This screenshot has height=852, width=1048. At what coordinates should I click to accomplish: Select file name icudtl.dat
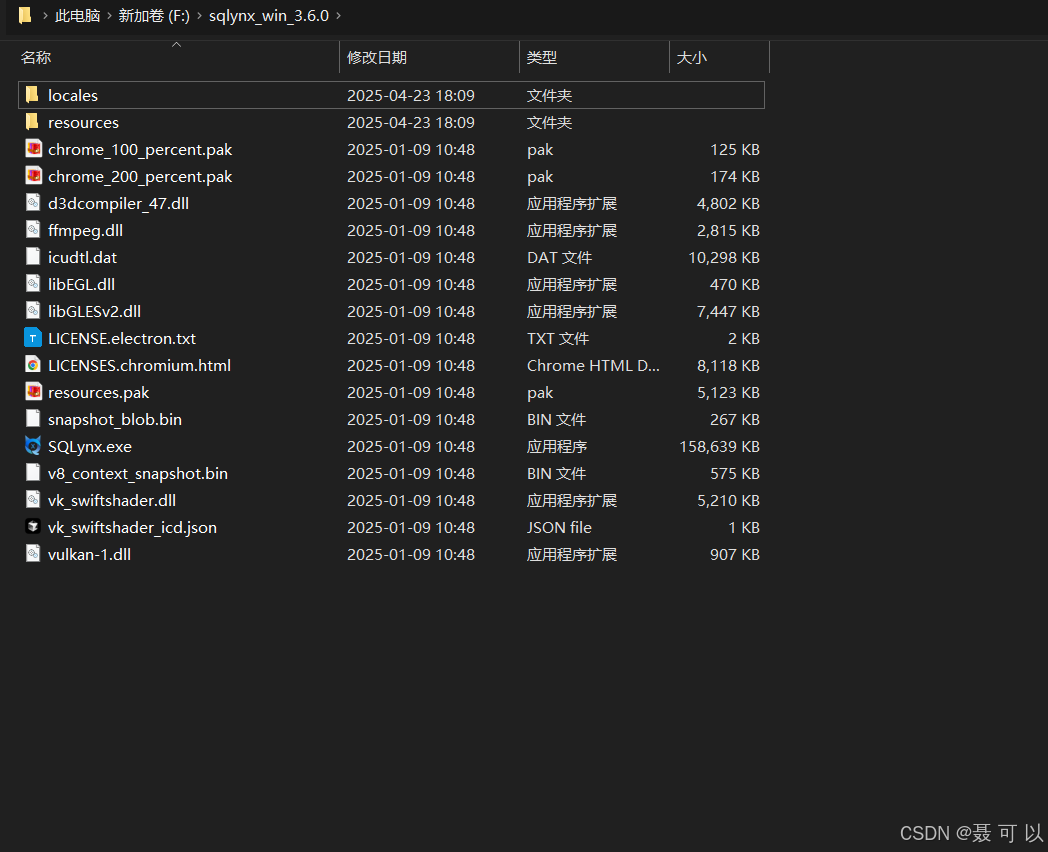click(x=82, y=257)
